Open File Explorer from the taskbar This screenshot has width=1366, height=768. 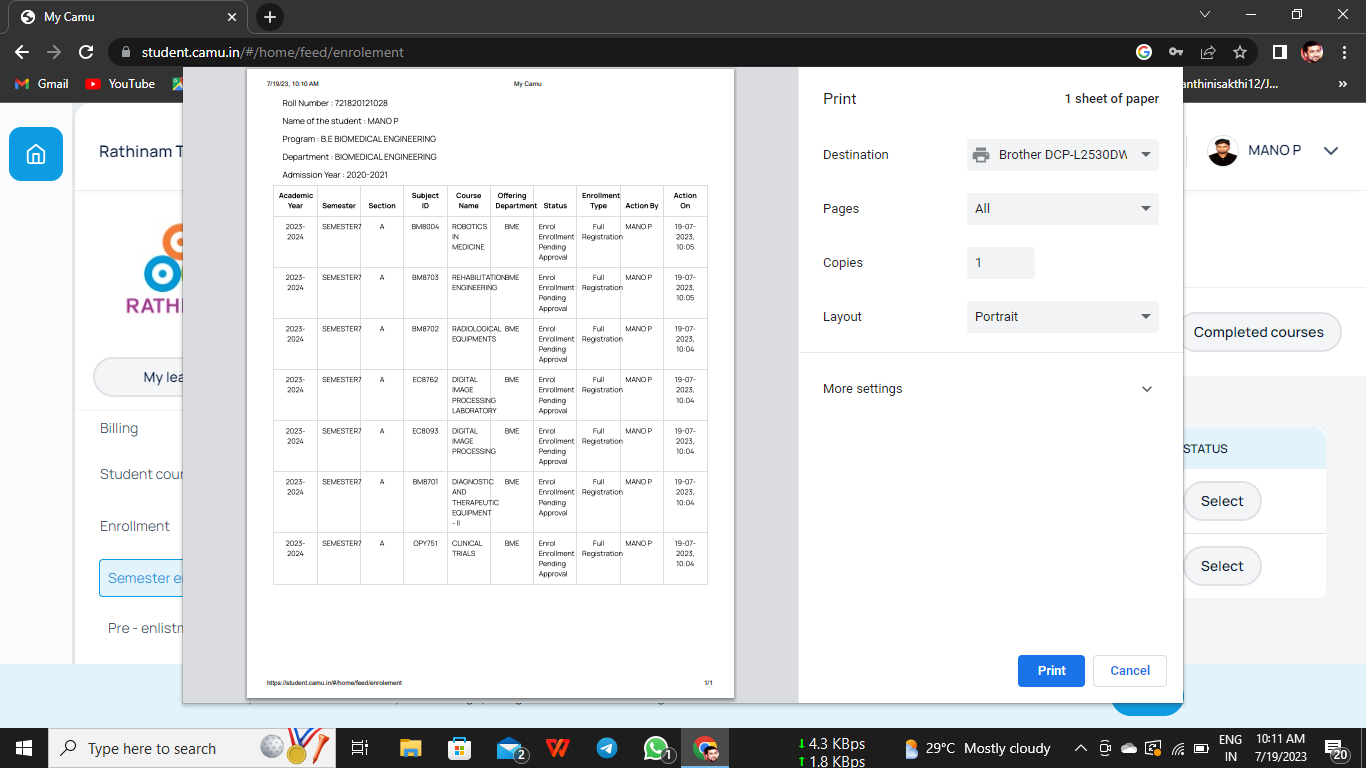(x=411, y=748)
